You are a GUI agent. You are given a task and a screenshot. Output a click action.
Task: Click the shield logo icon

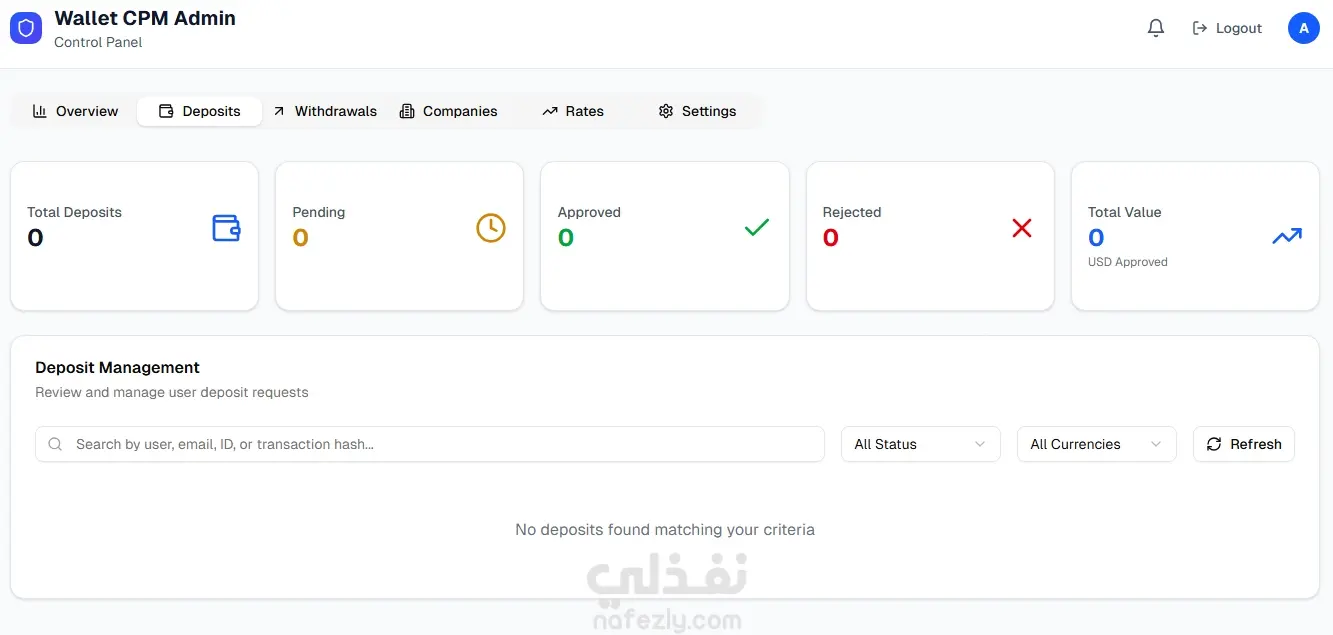point(26,28)
